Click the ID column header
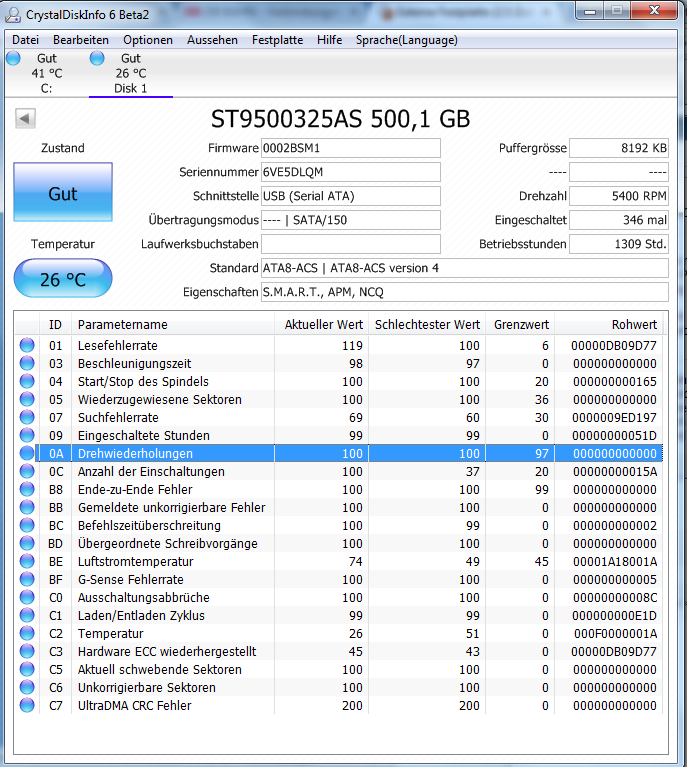 (x=55, y=325)
